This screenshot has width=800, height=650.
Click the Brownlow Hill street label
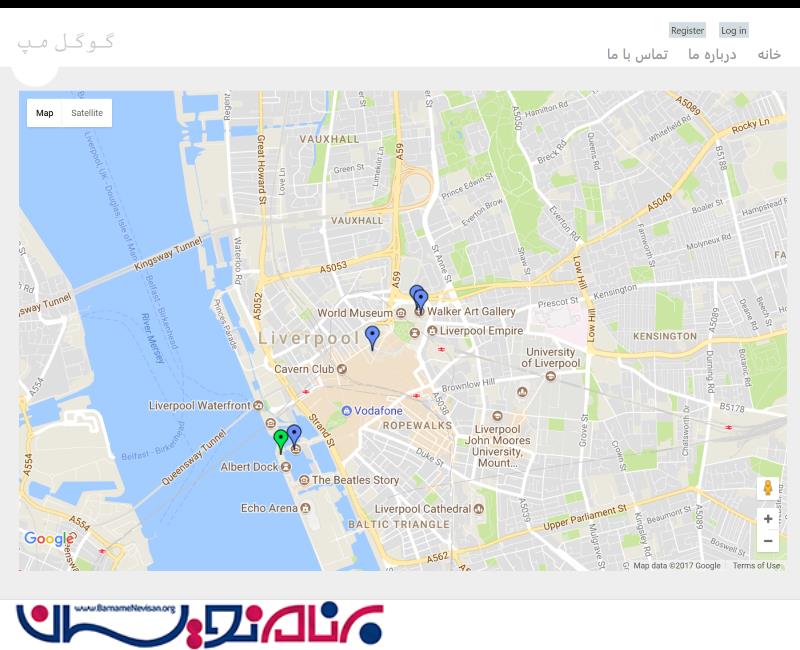(468, 385)
